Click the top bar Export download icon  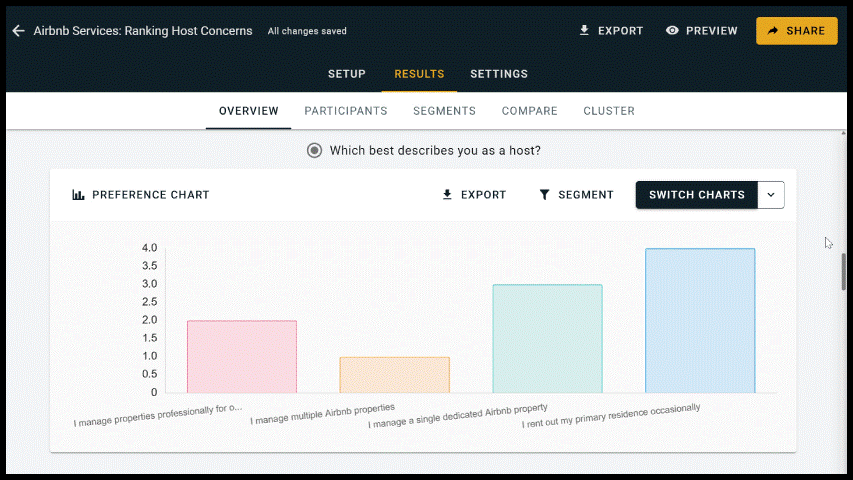coord(584,30)
